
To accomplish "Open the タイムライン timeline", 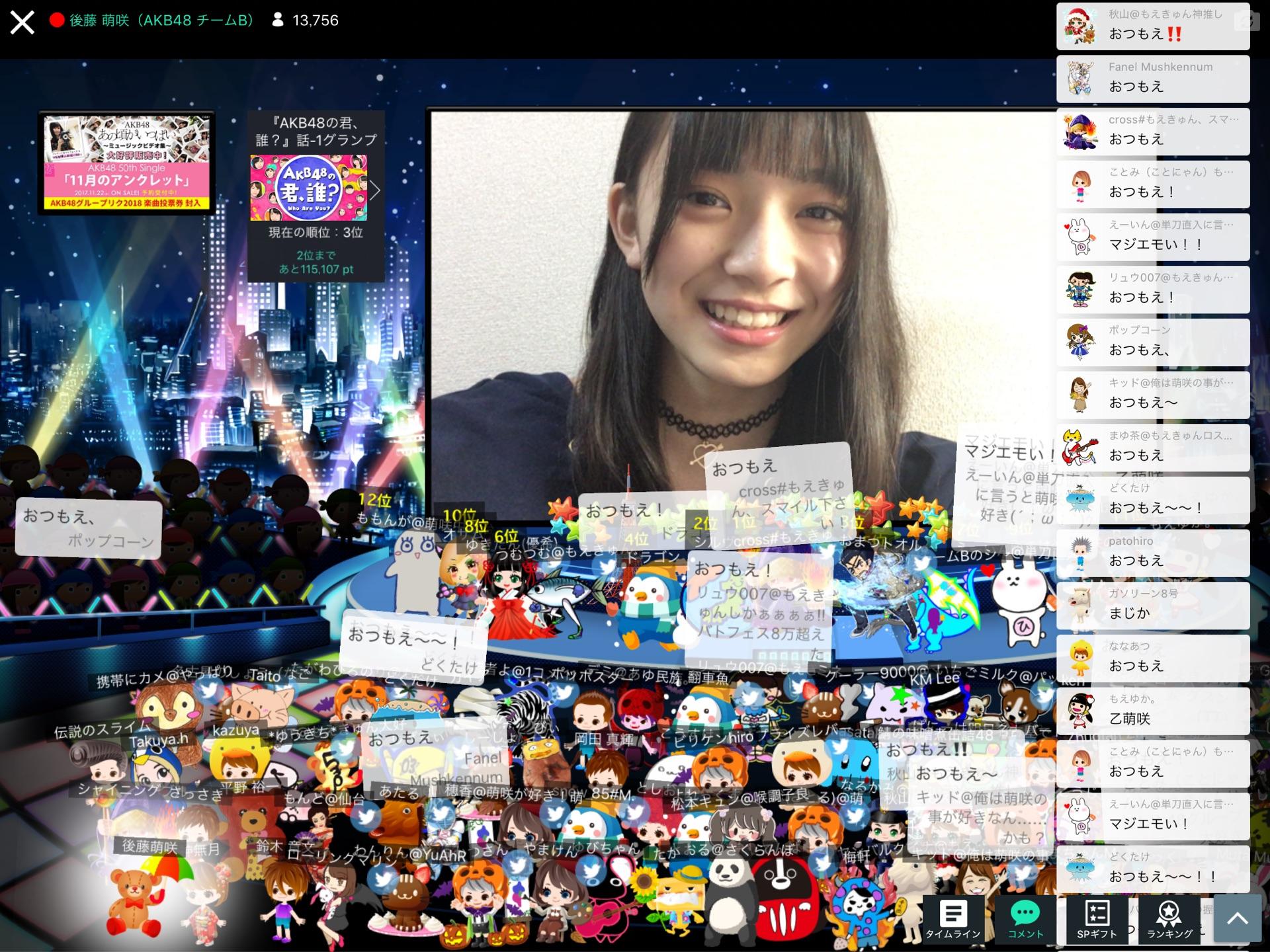I will [952, 919].
